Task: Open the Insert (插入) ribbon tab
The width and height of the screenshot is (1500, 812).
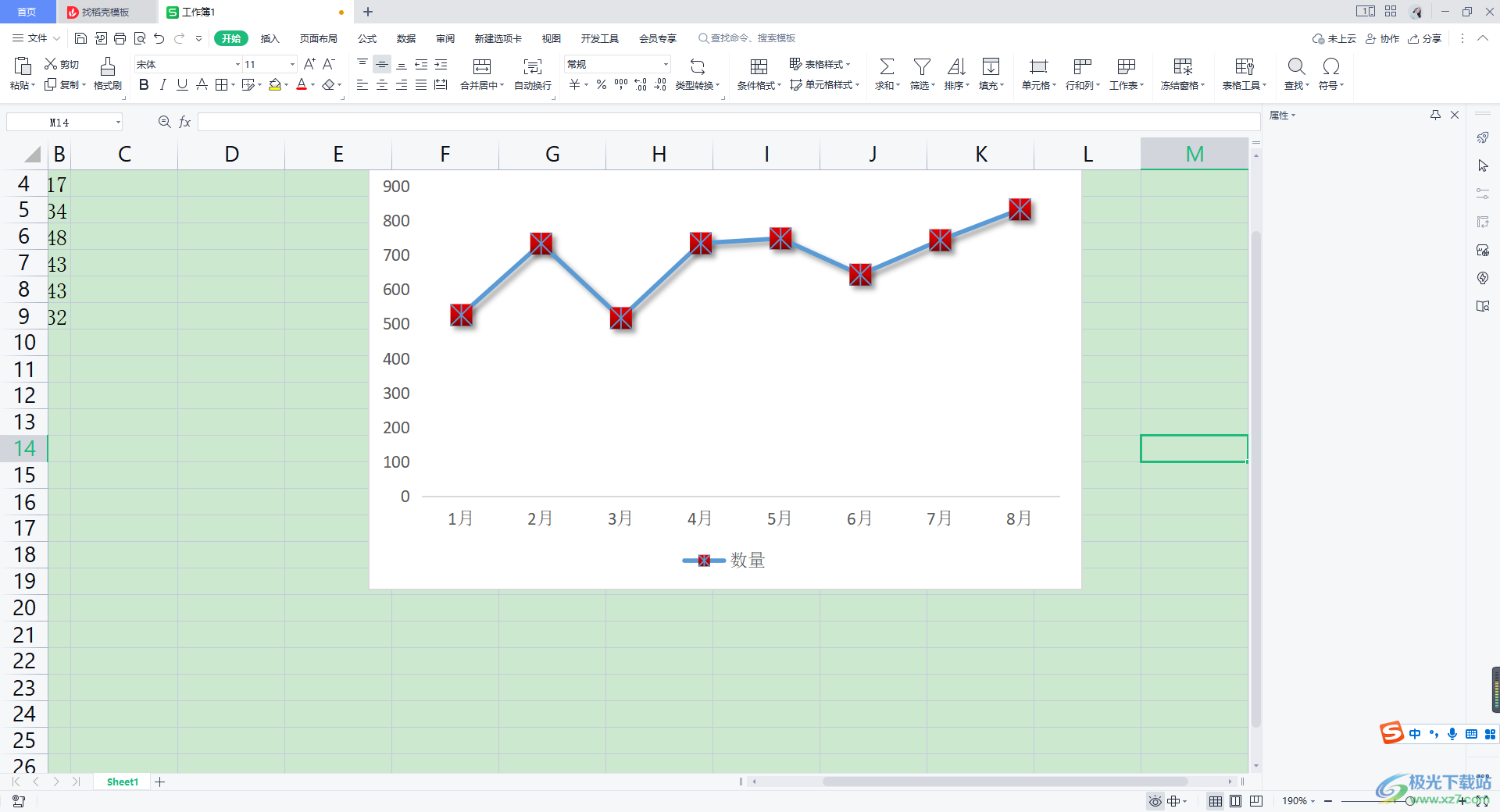Action: [270, 38]
